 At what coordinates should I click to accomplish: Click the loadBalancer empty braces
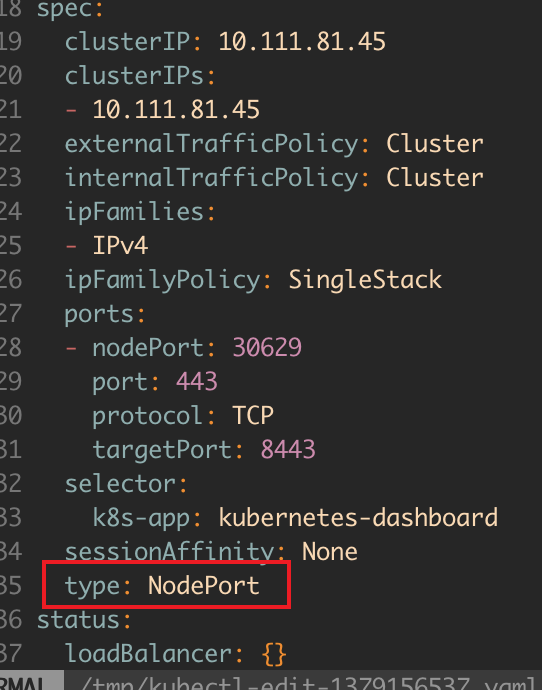tap(274, 654)
